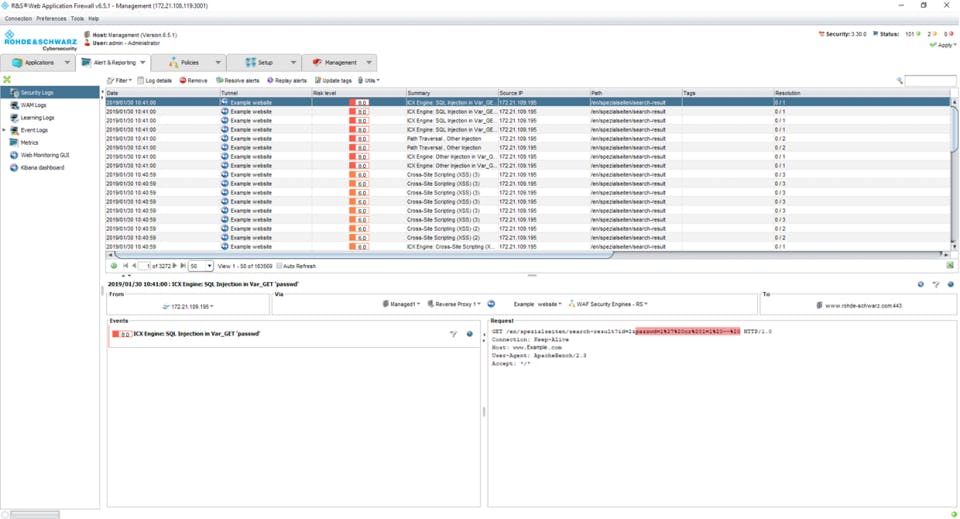Viewport: 960px width, 519px height.
Task: Go to previous page of logs
Action: pyautogui.click(x=134, y=266)
